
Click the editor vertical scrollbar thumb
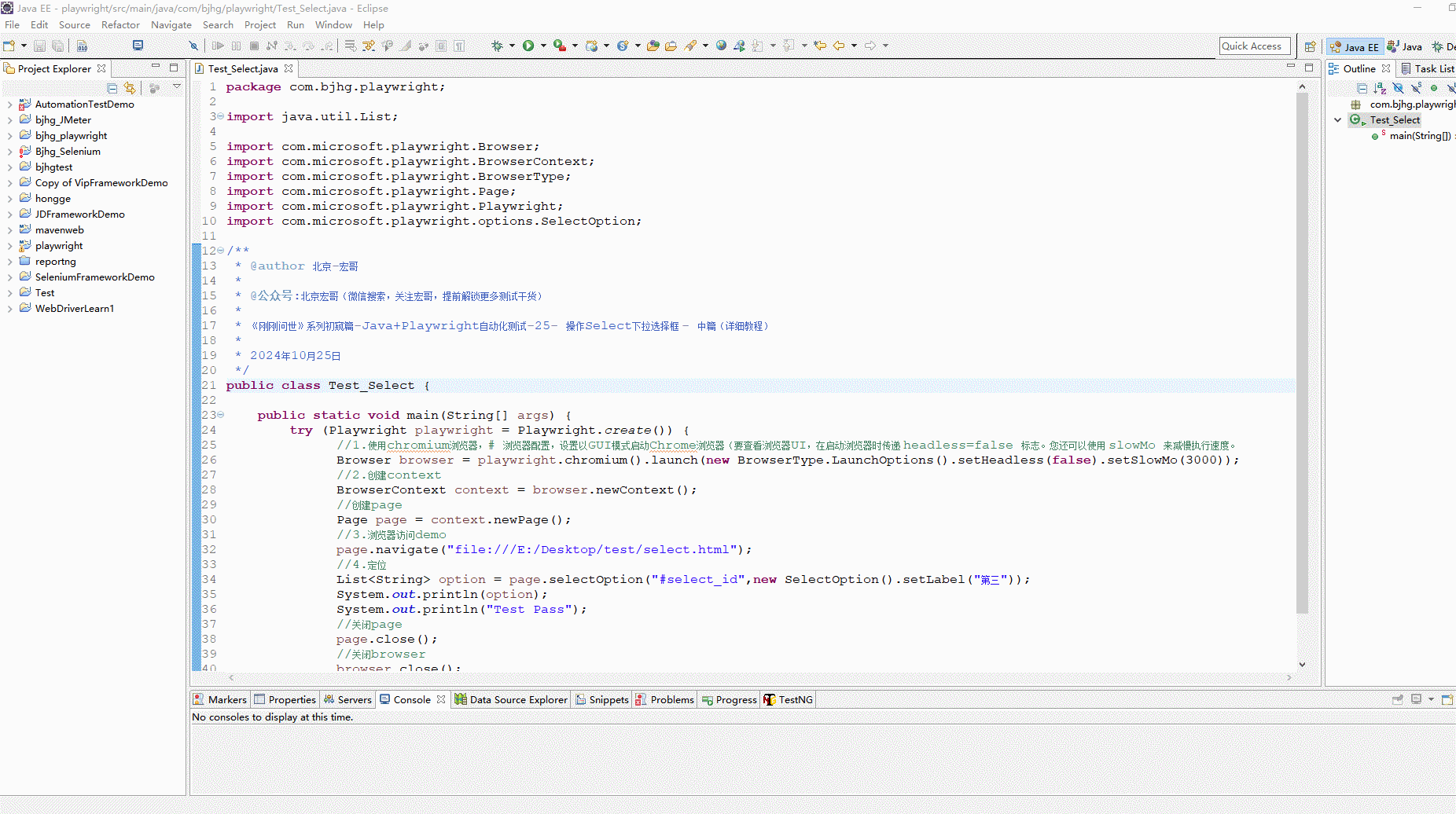point(1302,354)
